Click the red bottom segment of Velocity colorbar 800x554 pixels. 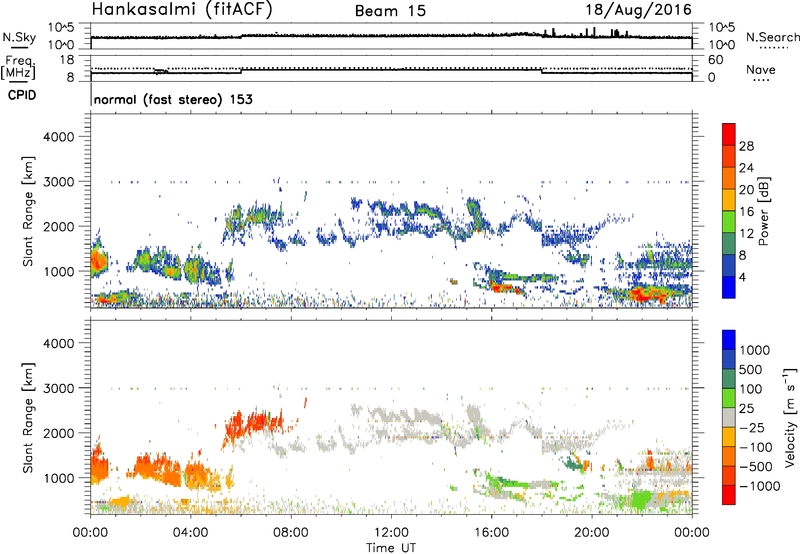(x=729, y=495)
